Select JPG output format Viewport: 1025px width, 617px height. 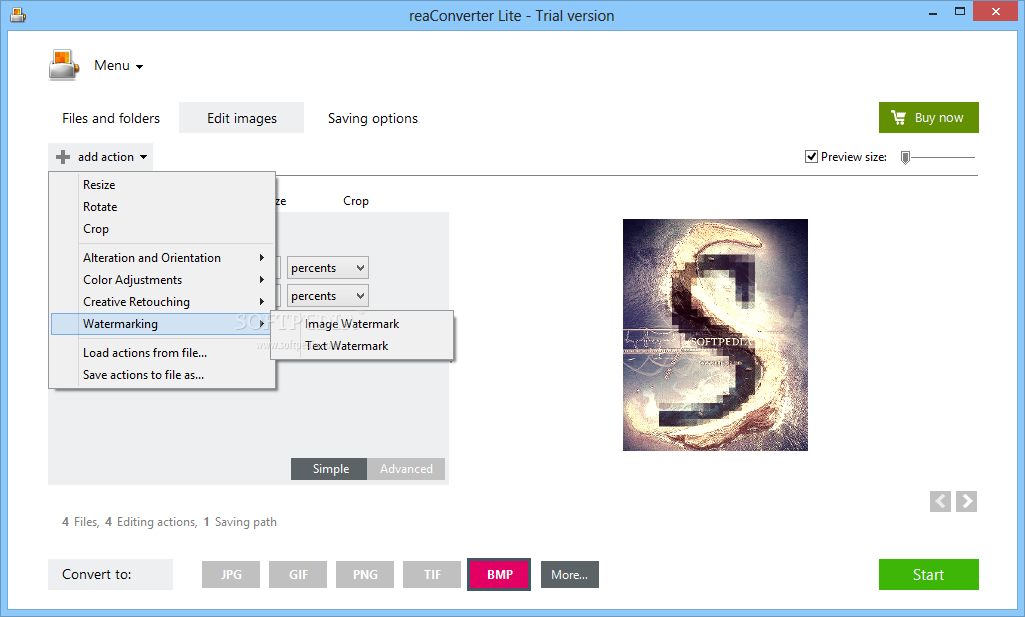click(x=231, y=575)
